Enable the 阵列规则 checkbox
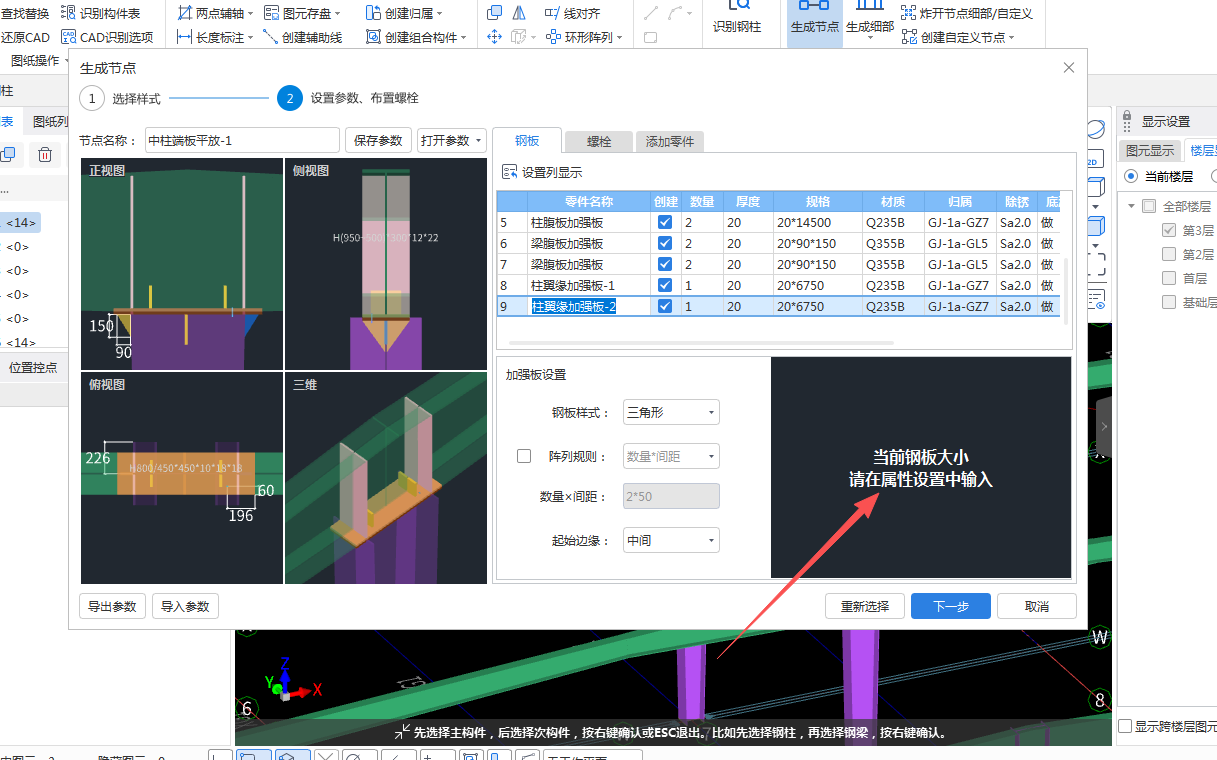 [524, 456]
